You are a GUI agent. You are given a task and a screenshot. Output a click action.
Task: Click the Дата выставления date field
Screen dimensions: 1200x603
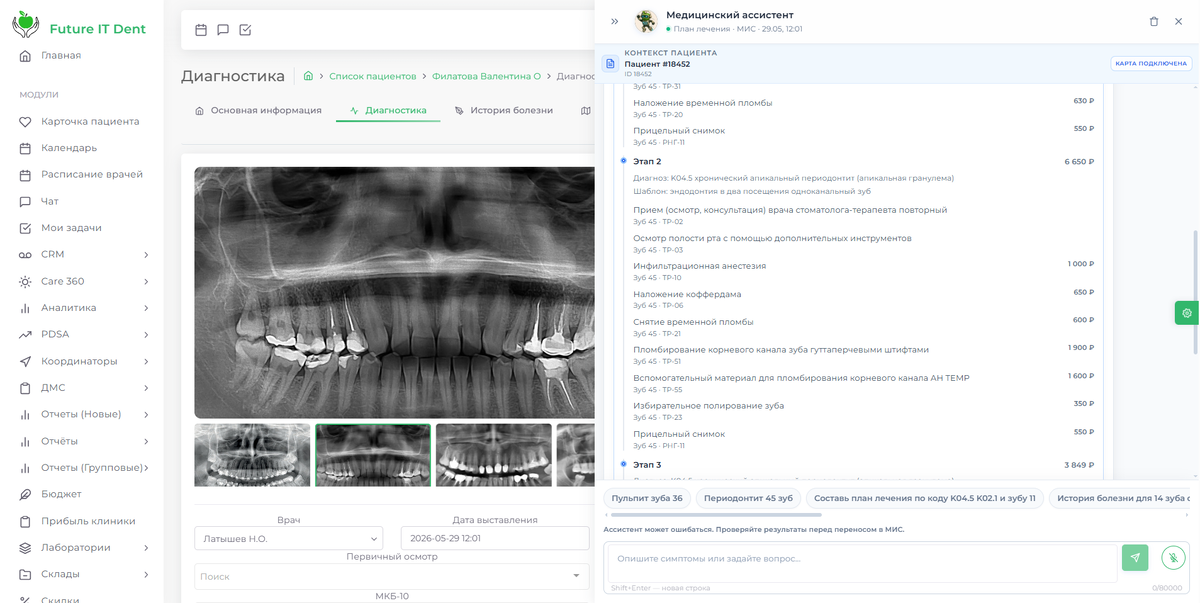pos(495,538)
